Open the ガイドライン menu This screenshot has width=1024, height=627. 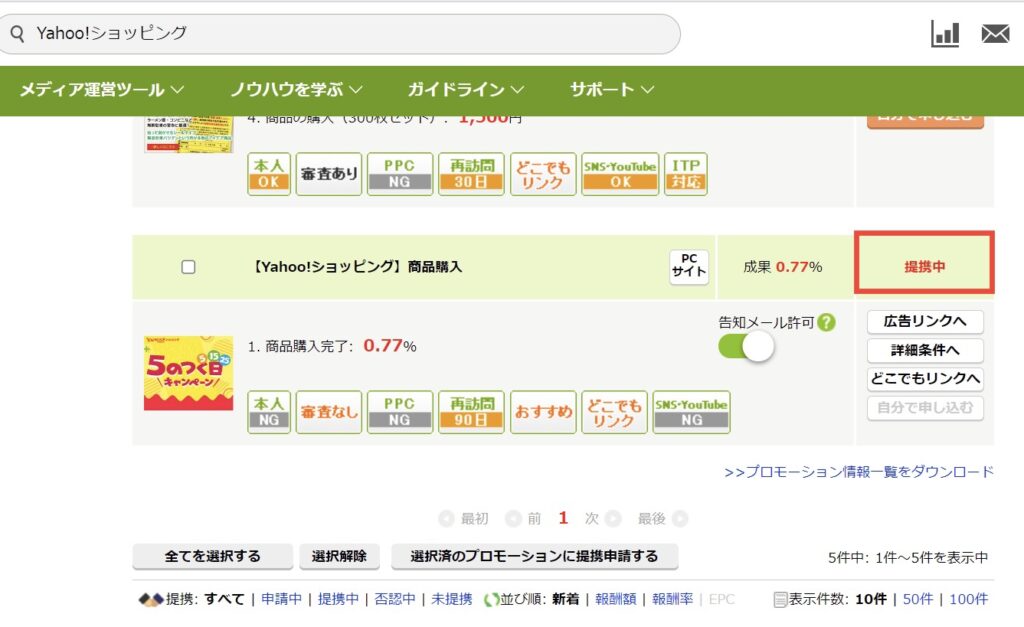tap(462, 89)
